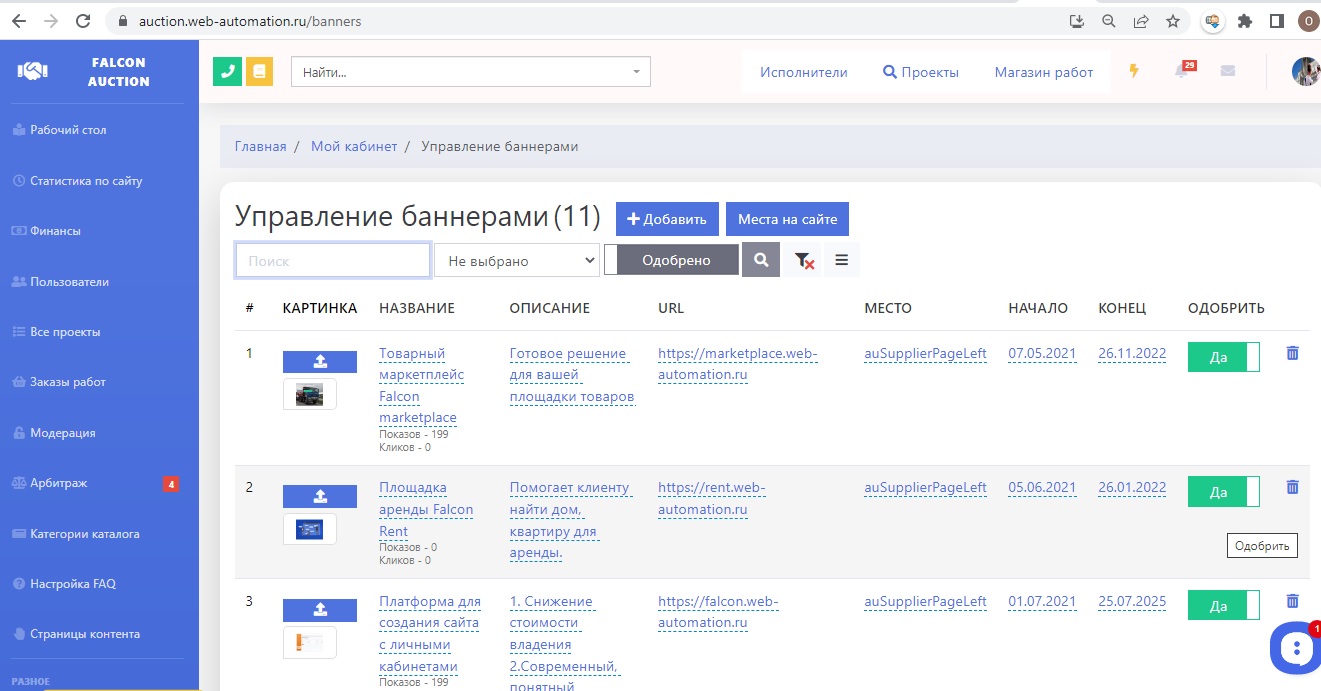Expand the Не выбрано dropdown
The image size is (1321, 691).
tap(516, 261)
